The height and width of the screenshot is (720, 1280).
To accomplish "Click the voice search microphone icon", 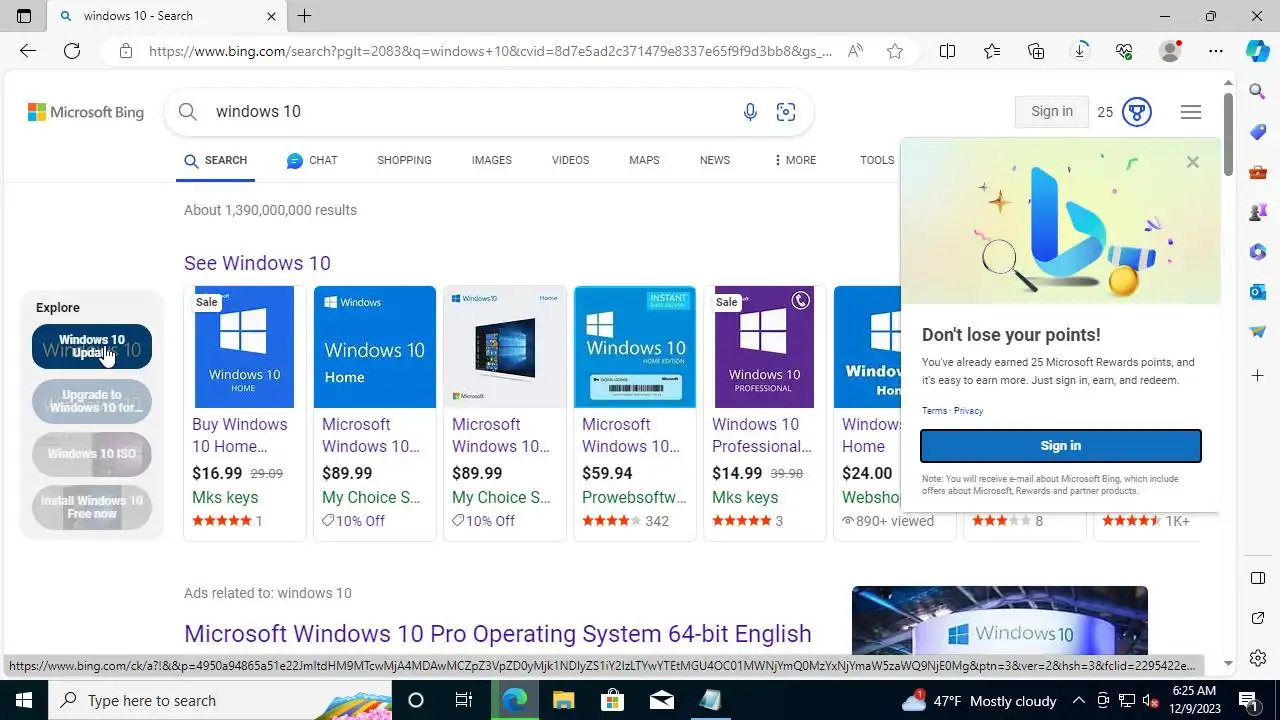I will (x=750, y=112).
